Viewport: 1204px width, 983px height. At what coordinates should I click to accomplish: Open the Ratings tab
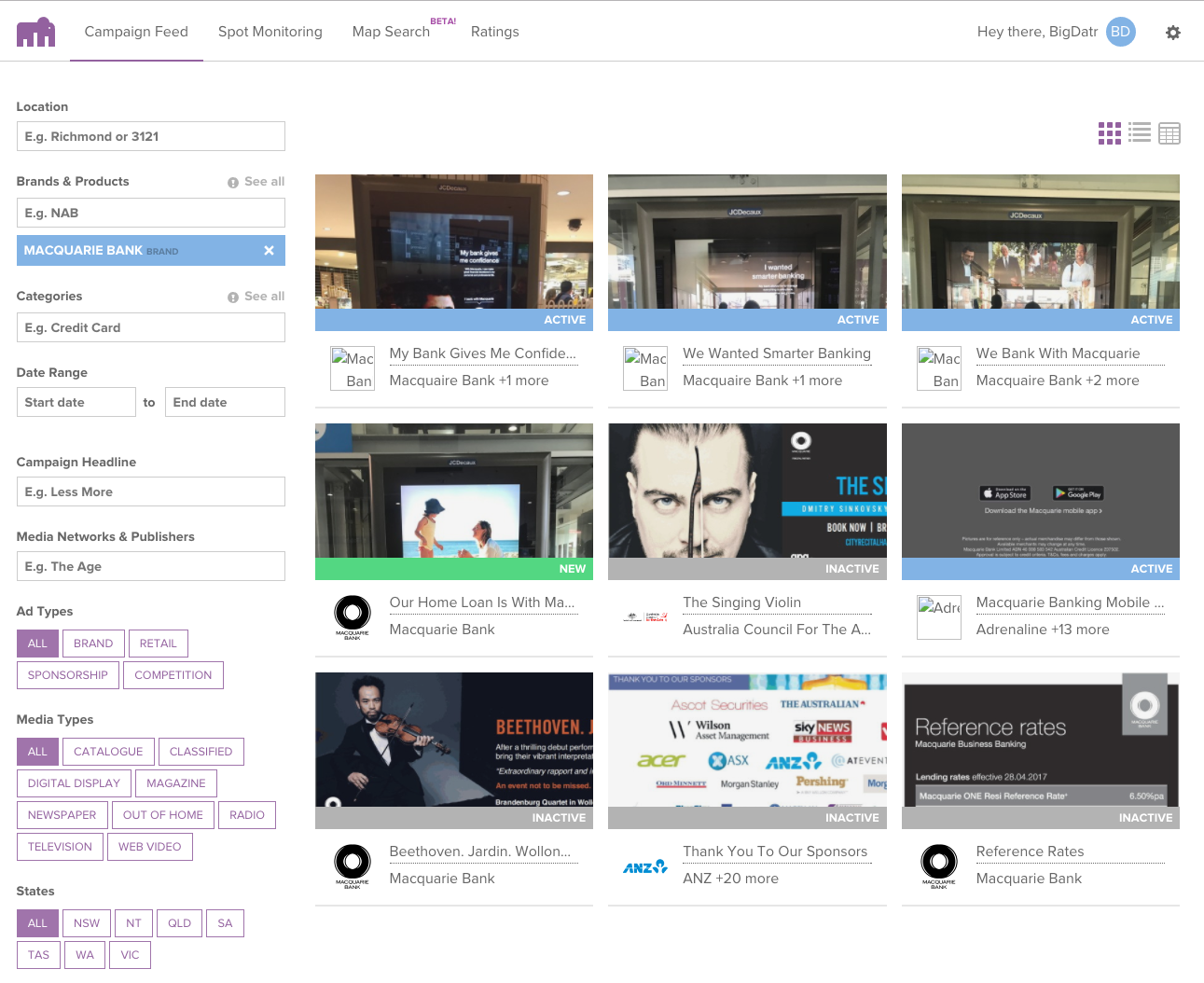[495, 32]
